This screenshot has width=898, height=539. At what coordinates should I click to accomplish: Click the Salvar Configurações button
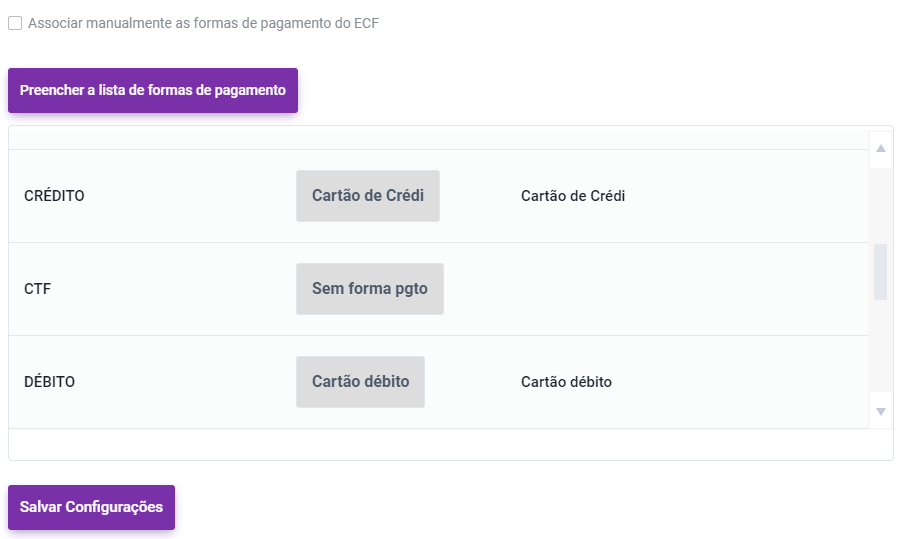(91, 507)
